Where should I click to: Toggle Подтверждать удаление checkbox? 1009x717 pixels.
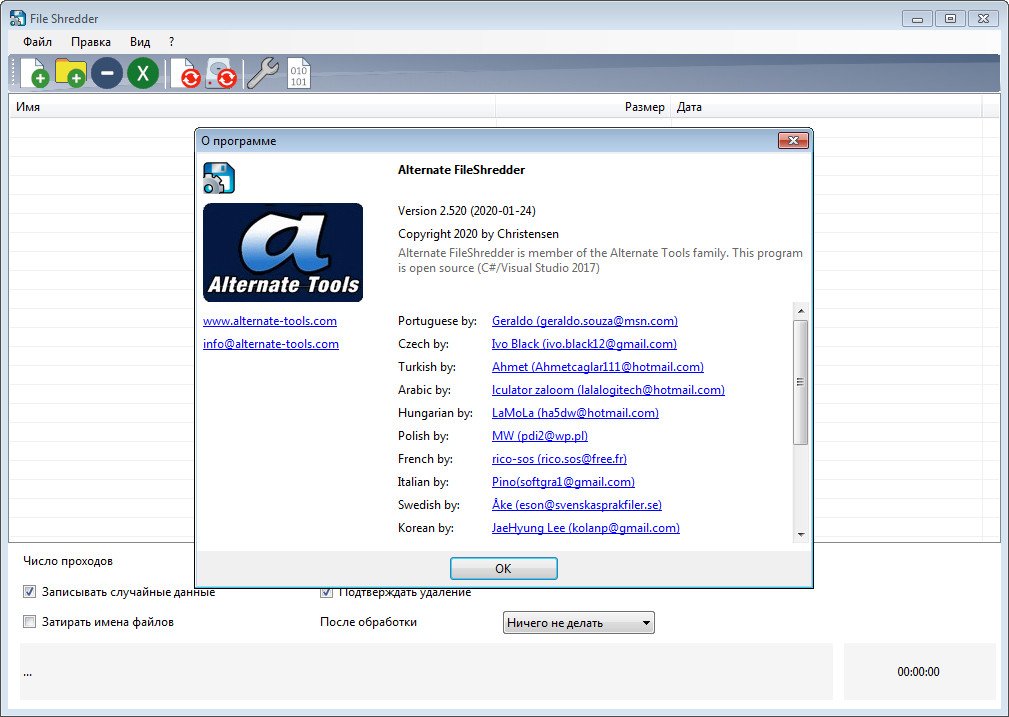[x=326, y=592]
